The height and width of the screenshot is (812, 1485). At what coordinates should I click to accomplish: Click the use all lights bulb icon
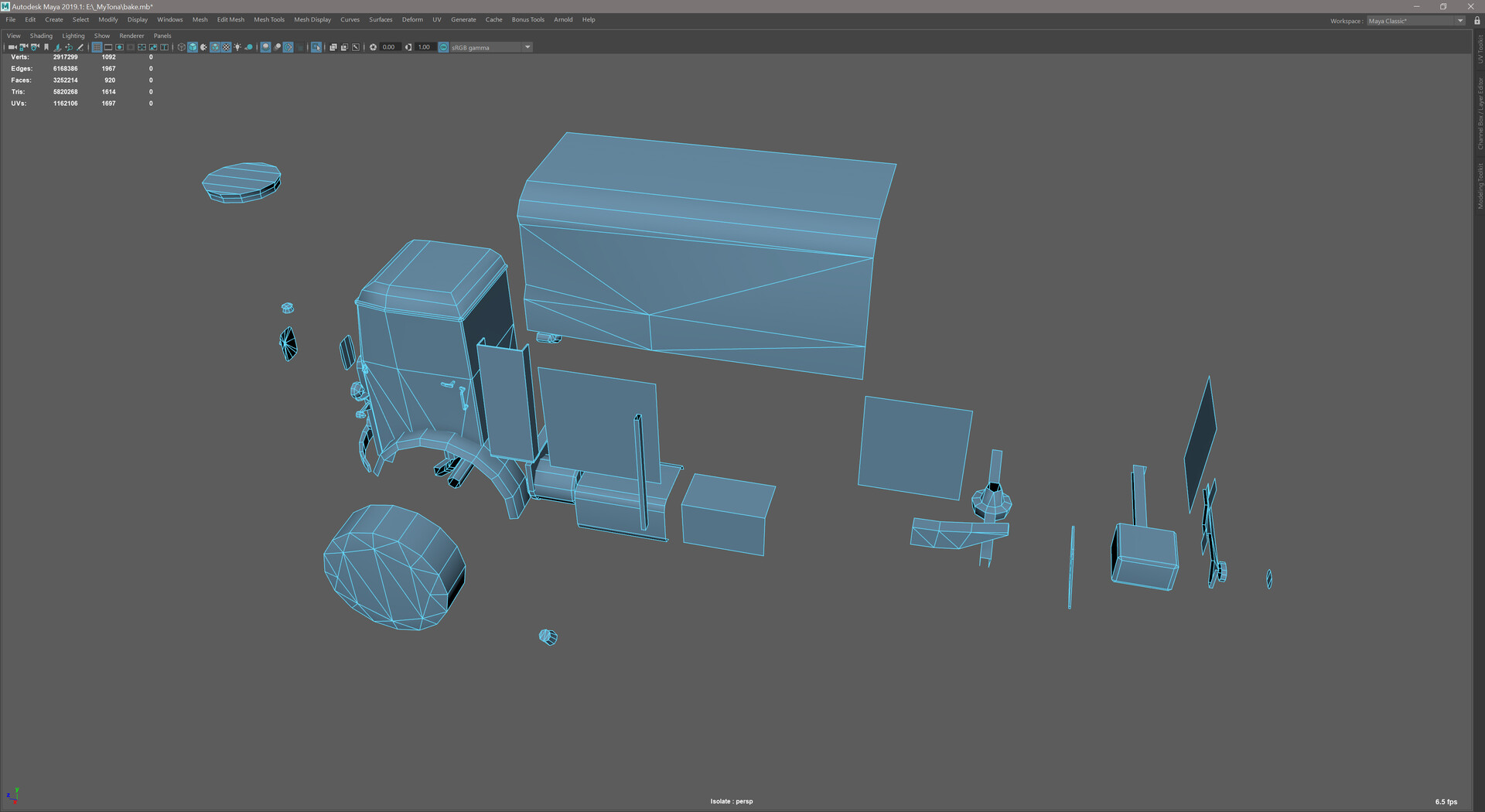pos(237,47)
